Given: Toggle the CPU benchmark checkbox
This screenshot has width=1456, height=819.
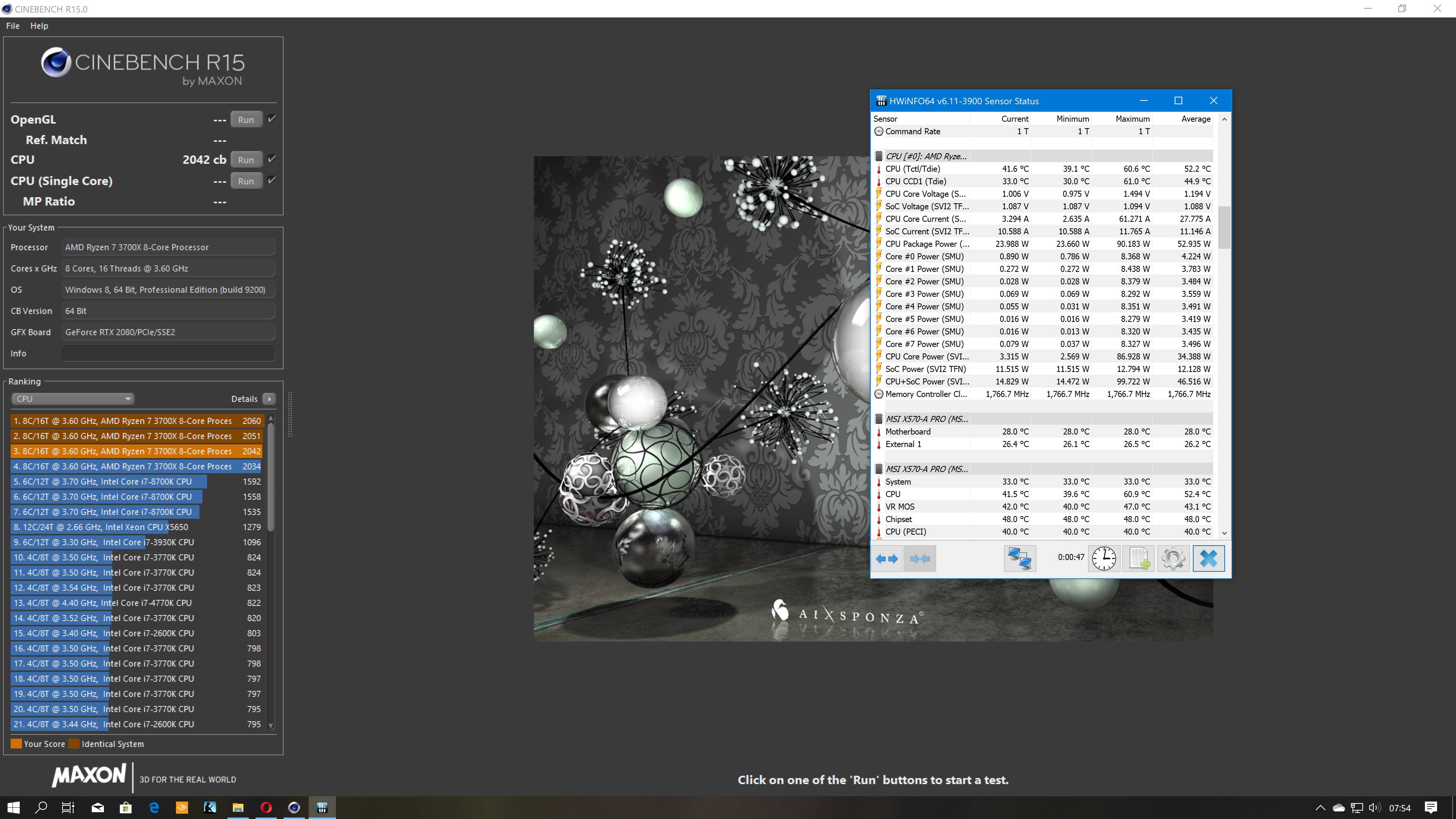Looking at the screenshot, I should tap(272, 159).
